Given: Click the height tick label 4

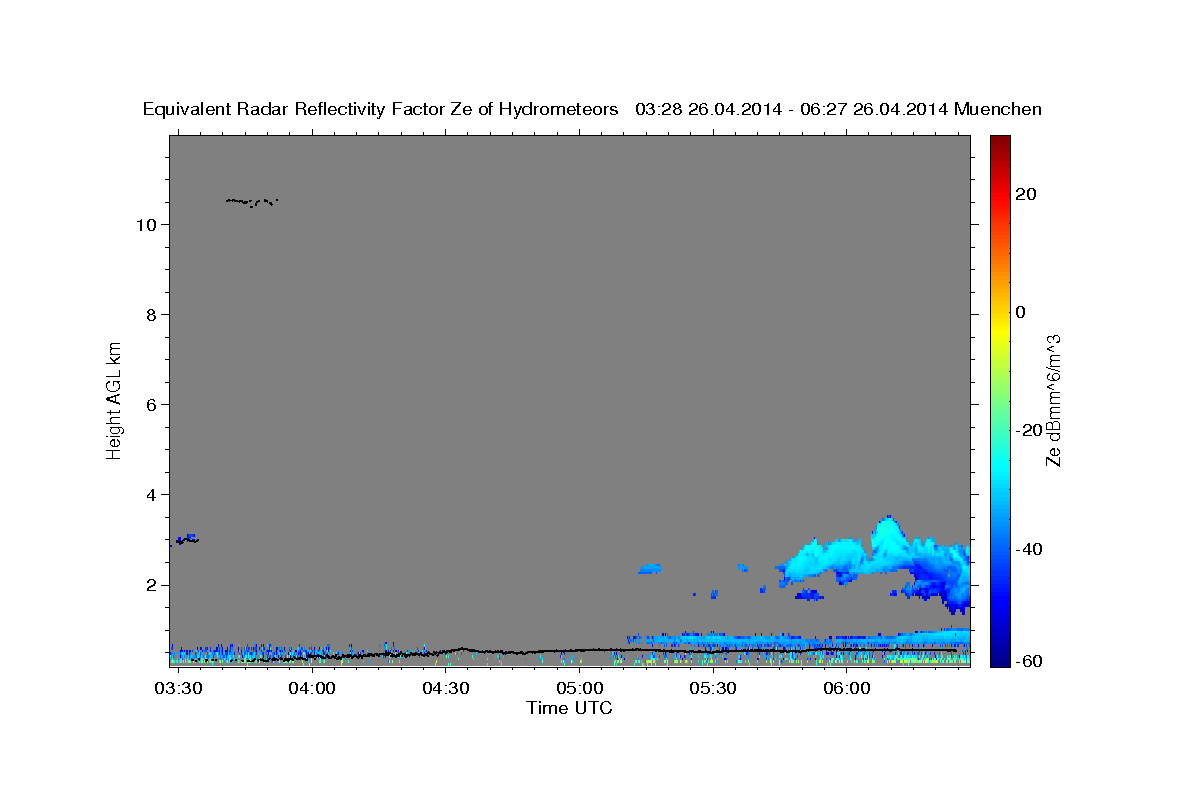Looking at the screenshot, I should tap(149, 495).
